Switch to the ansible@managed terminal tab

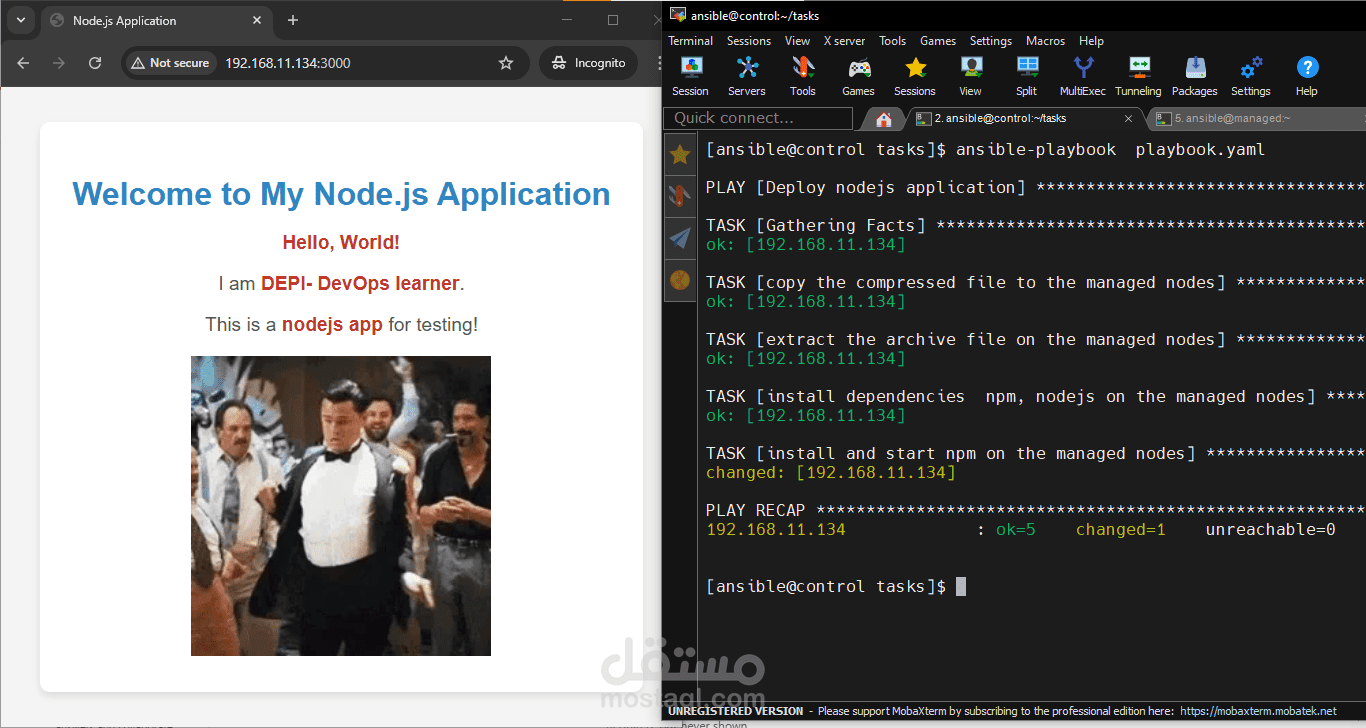[x=1232, y=118]
